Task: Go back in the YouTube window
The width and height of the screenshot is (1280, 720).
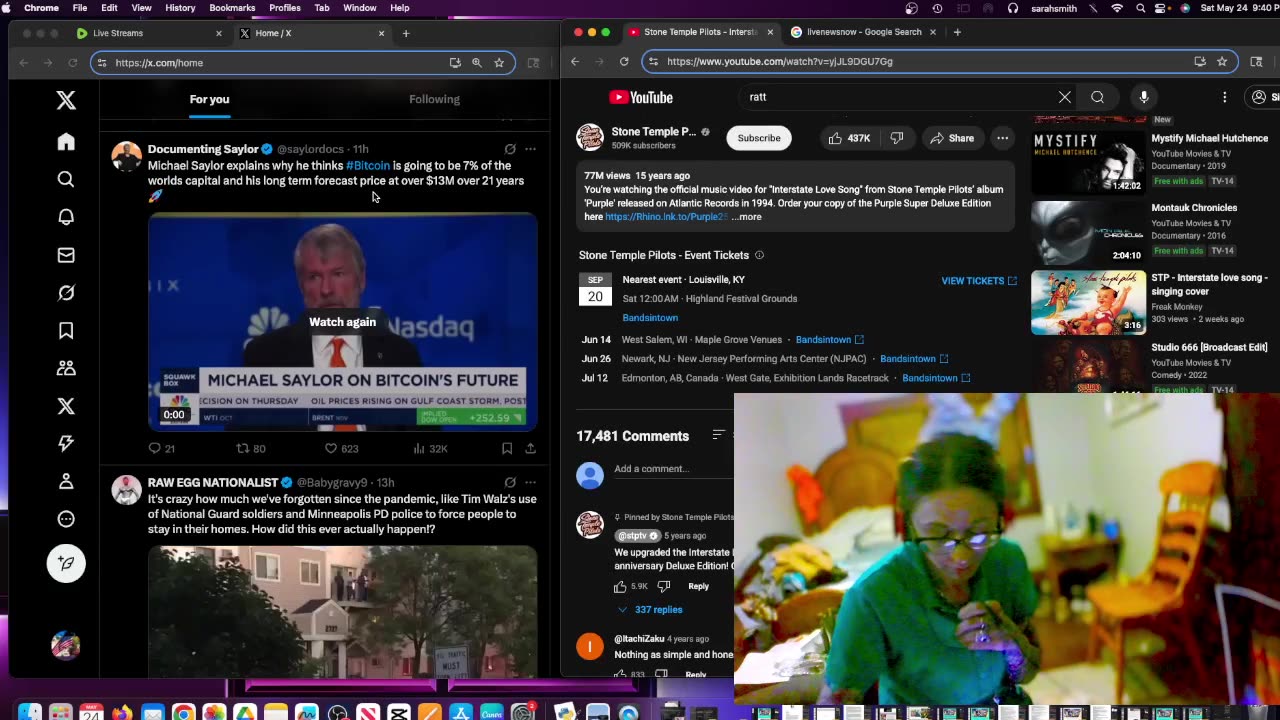Action: pos(575,61)
